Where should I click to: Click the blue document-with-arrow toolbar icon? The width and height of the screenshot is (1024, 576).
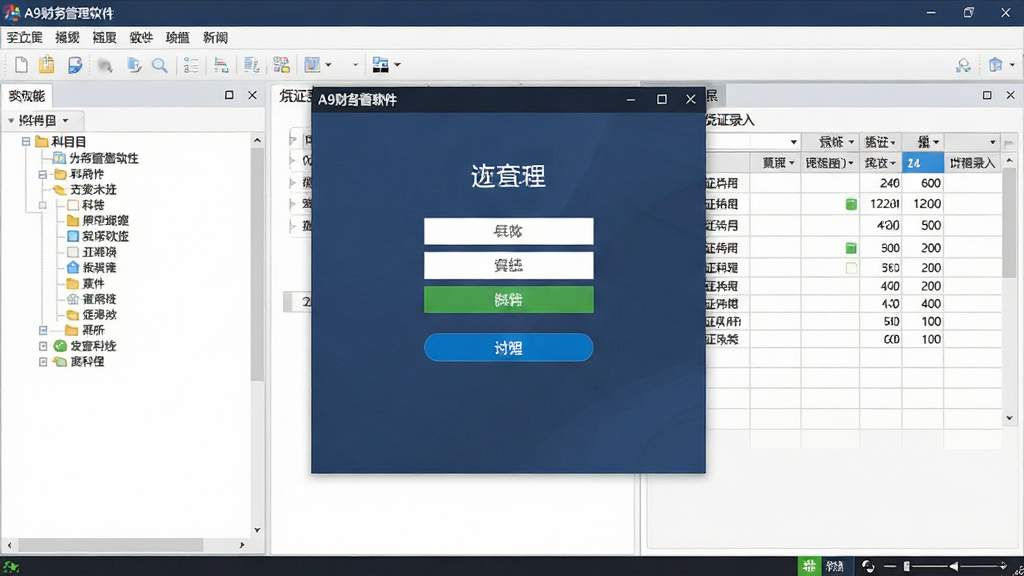[x=134, y=65]
